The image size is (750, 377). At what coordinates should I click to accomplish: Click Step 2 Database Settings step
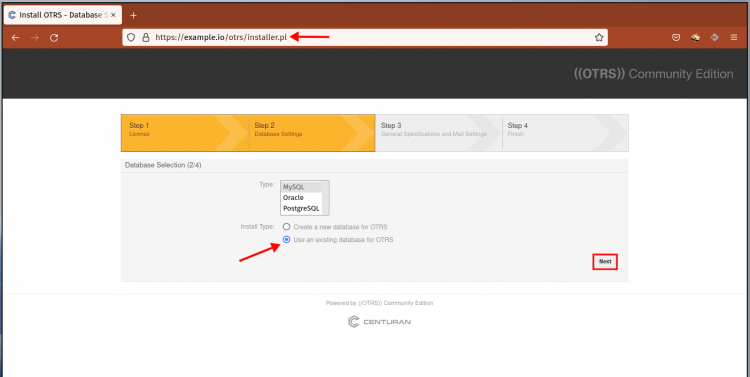point(311,133)
